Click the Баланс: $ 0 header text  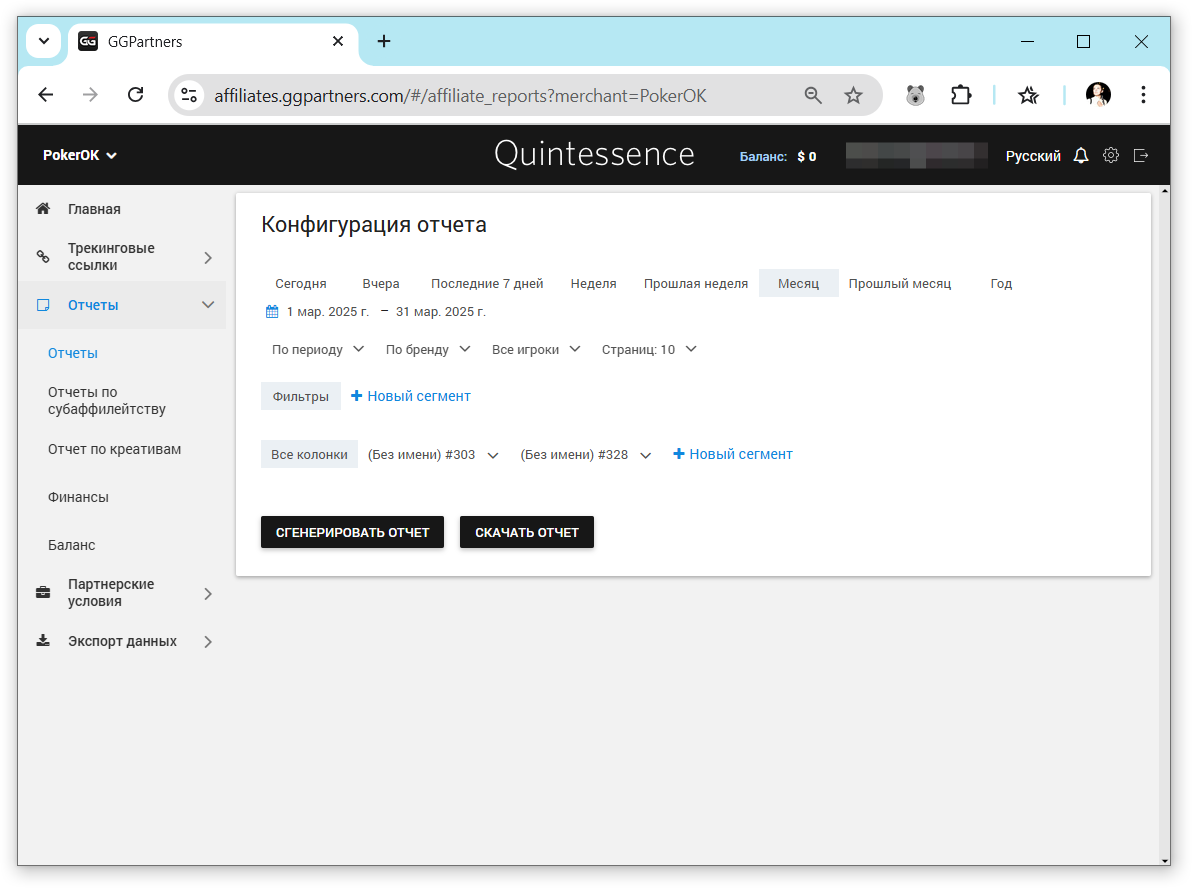click(x=778, y=156)
